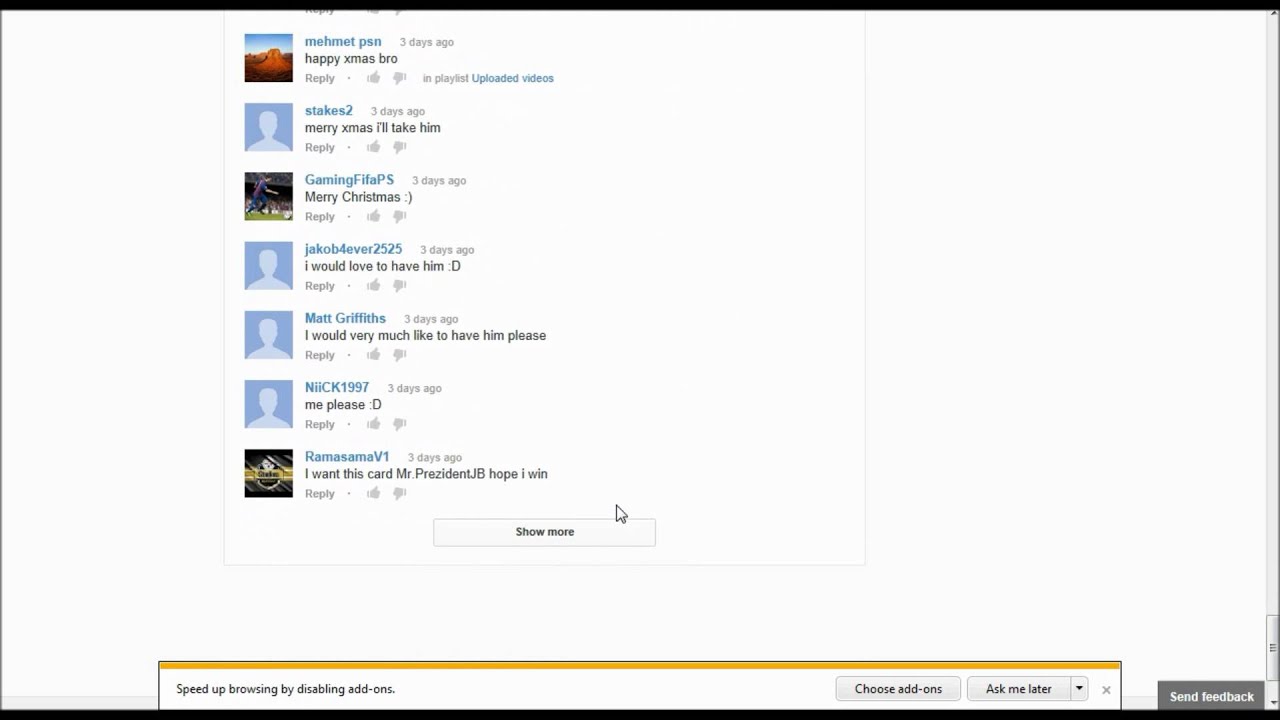The width and height of the screenshot is (1280, 720).
Task: Select comment text 'me please :D'
Action: tap(343, 405)
